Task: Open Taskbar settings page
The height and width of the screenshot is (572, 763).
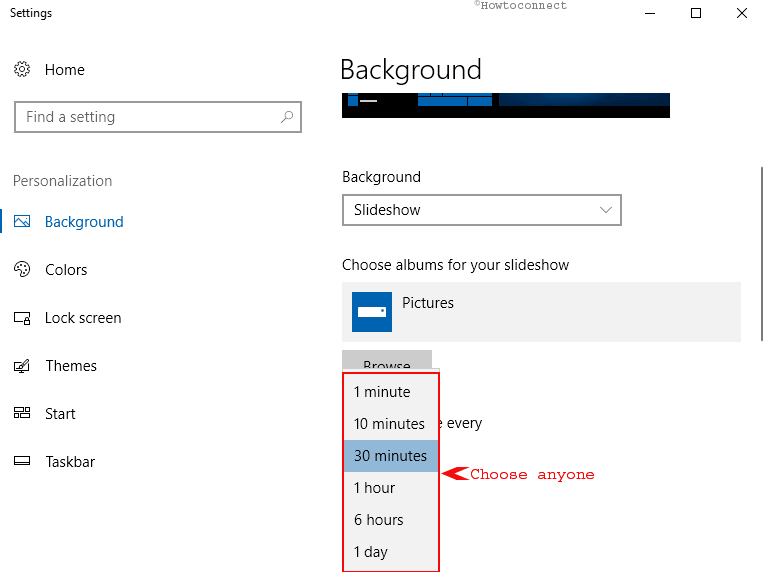Action: tap(70, 461)
